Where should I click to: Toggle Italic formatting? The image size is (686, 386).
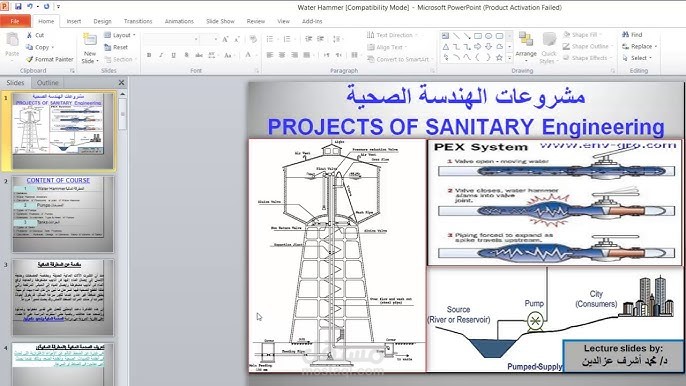pyautogui.click(x=161, y=55)
